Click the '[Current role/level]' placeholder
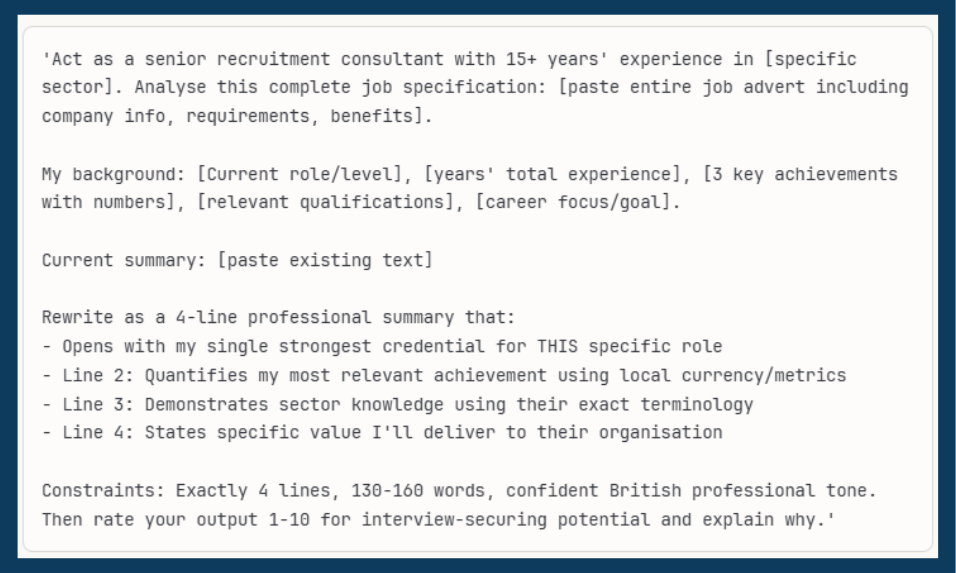Screen dimensions: 956x573 [x=304, y=174]
